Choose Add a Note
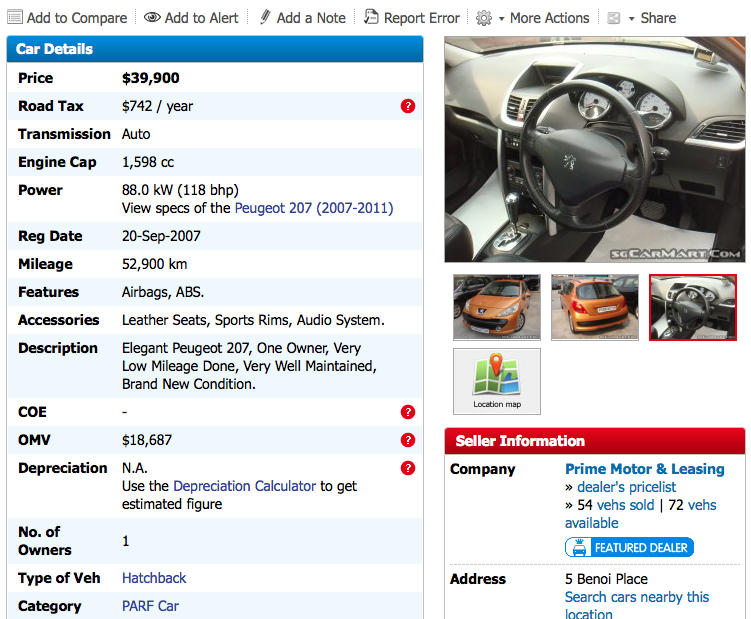The image size is (751, 619). 311,18
